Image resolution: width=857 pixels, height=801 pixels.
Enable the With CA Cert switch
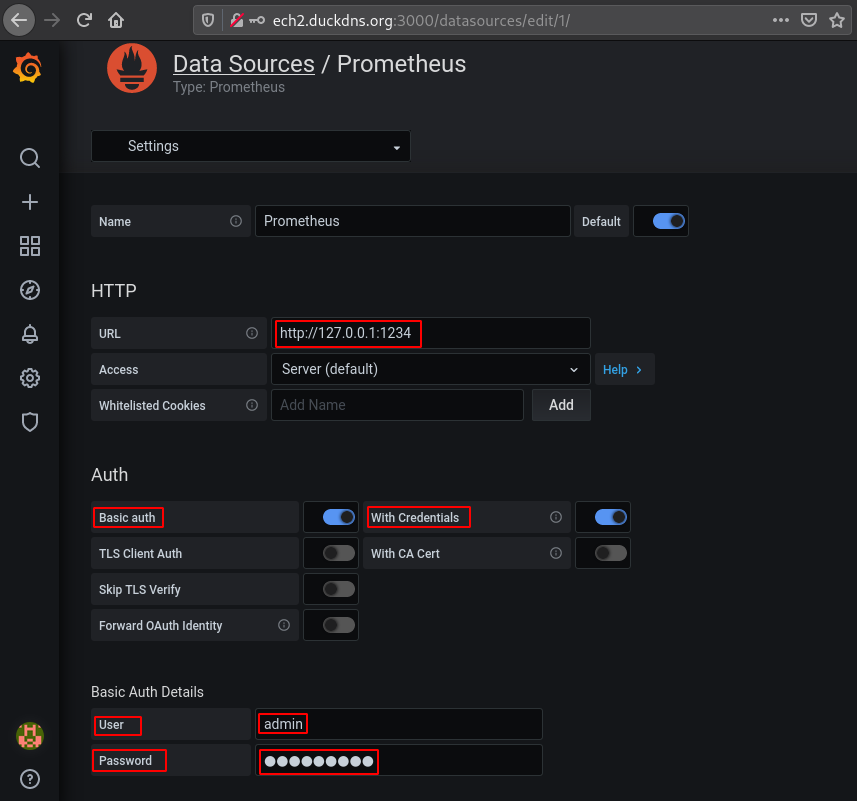click(x=611, y=553)
